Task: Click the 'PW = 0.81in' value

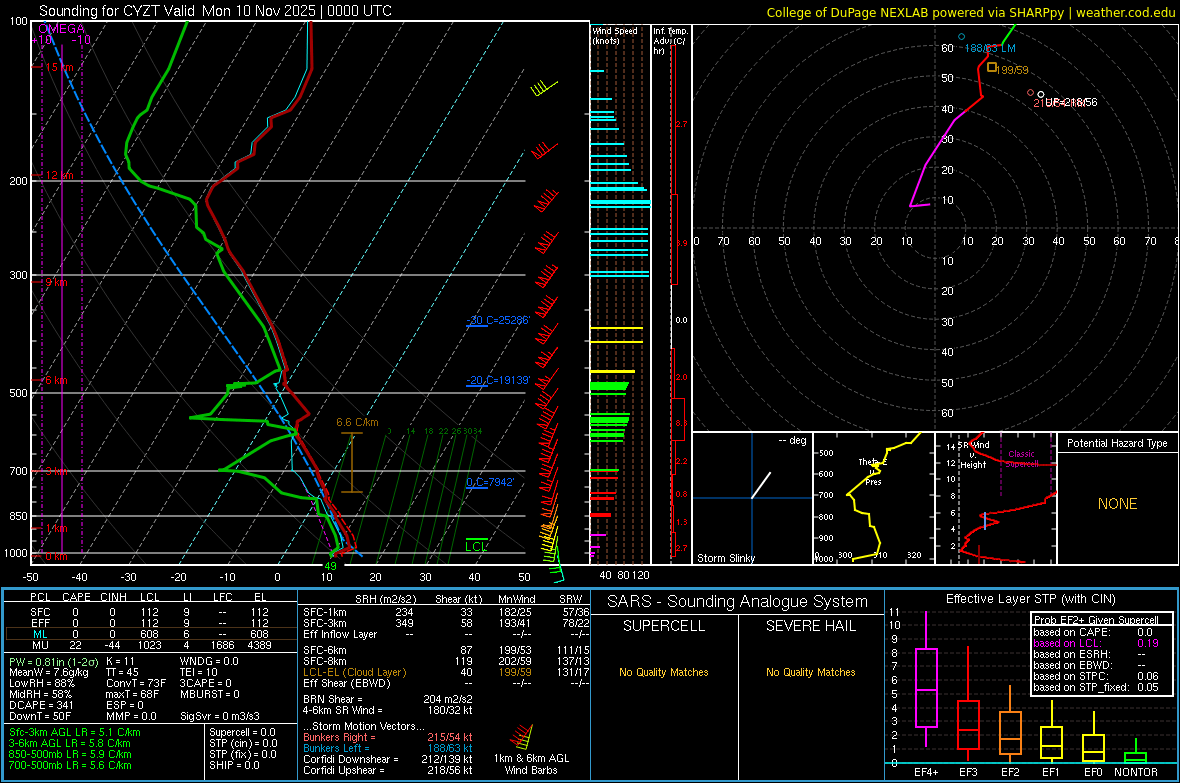Action: tap(53, 662)
